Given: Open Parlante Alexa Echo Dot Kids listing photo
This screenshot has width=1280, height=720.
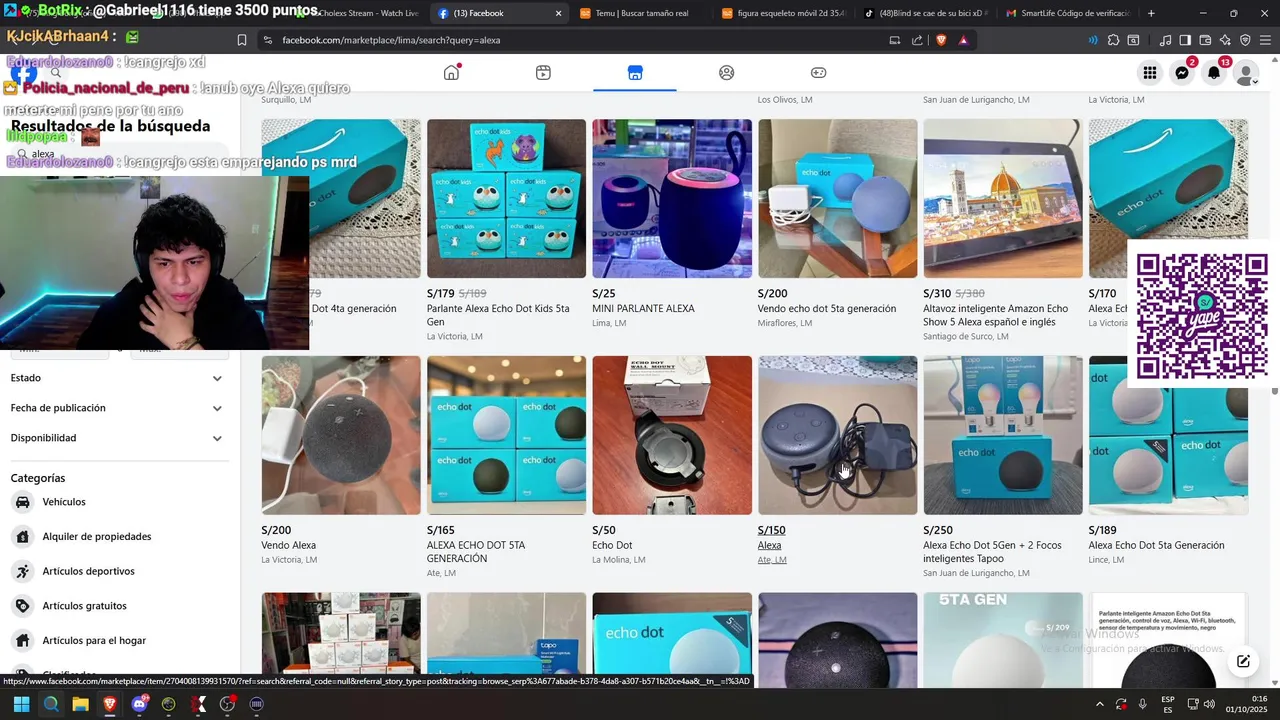Looking at the screenshot, I should click(x=506, y=199).
